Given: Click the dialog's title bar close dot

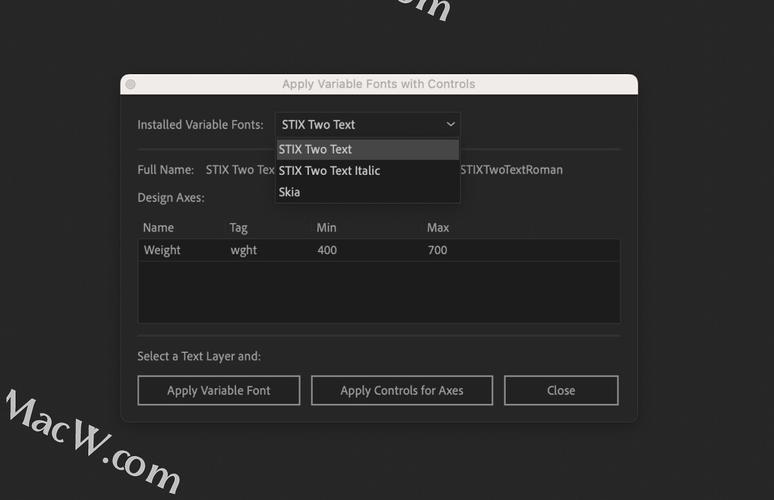Looking at the screenshot, I should pyautogui.click(x=131, y=84).
